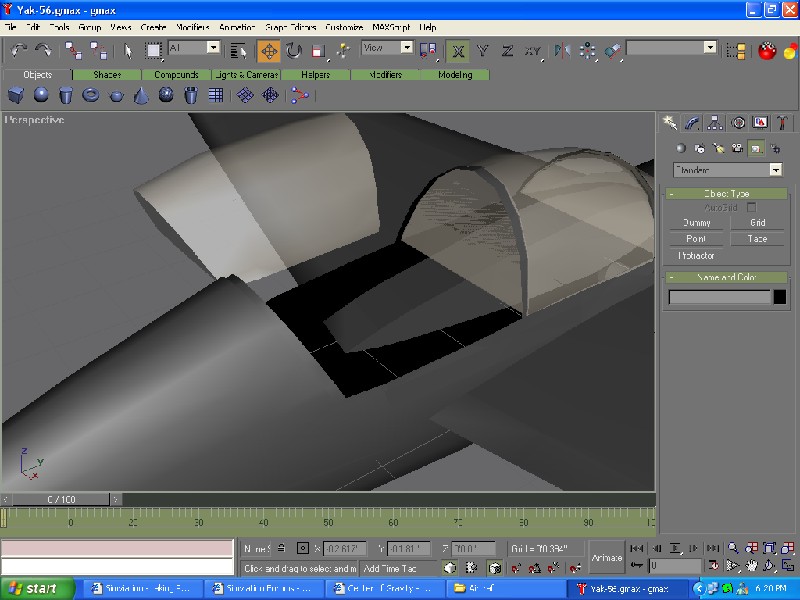Click the Geometry category sphere icon
This screenshot has height=600, width=800.
pos(680,148)
